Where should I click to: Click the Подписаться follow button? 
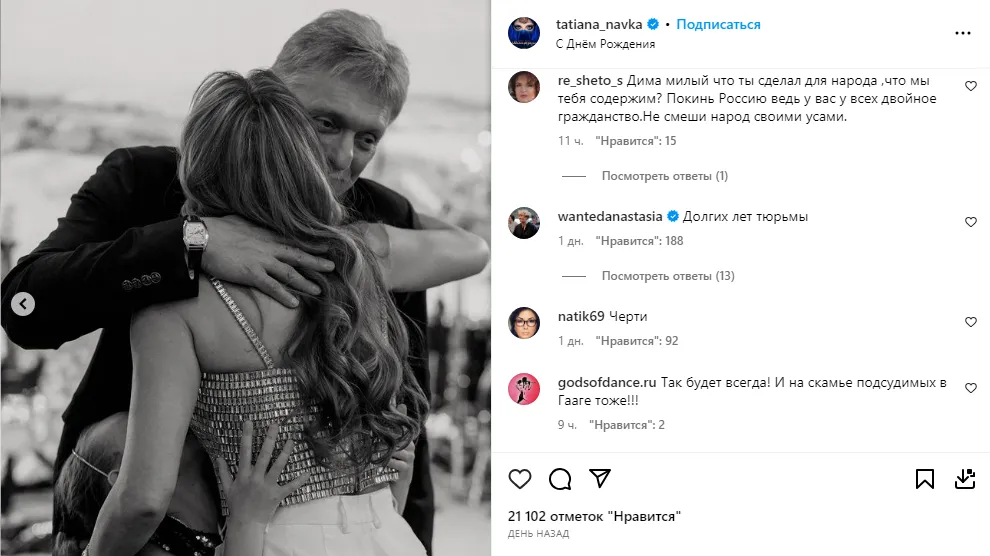[718, 24]
